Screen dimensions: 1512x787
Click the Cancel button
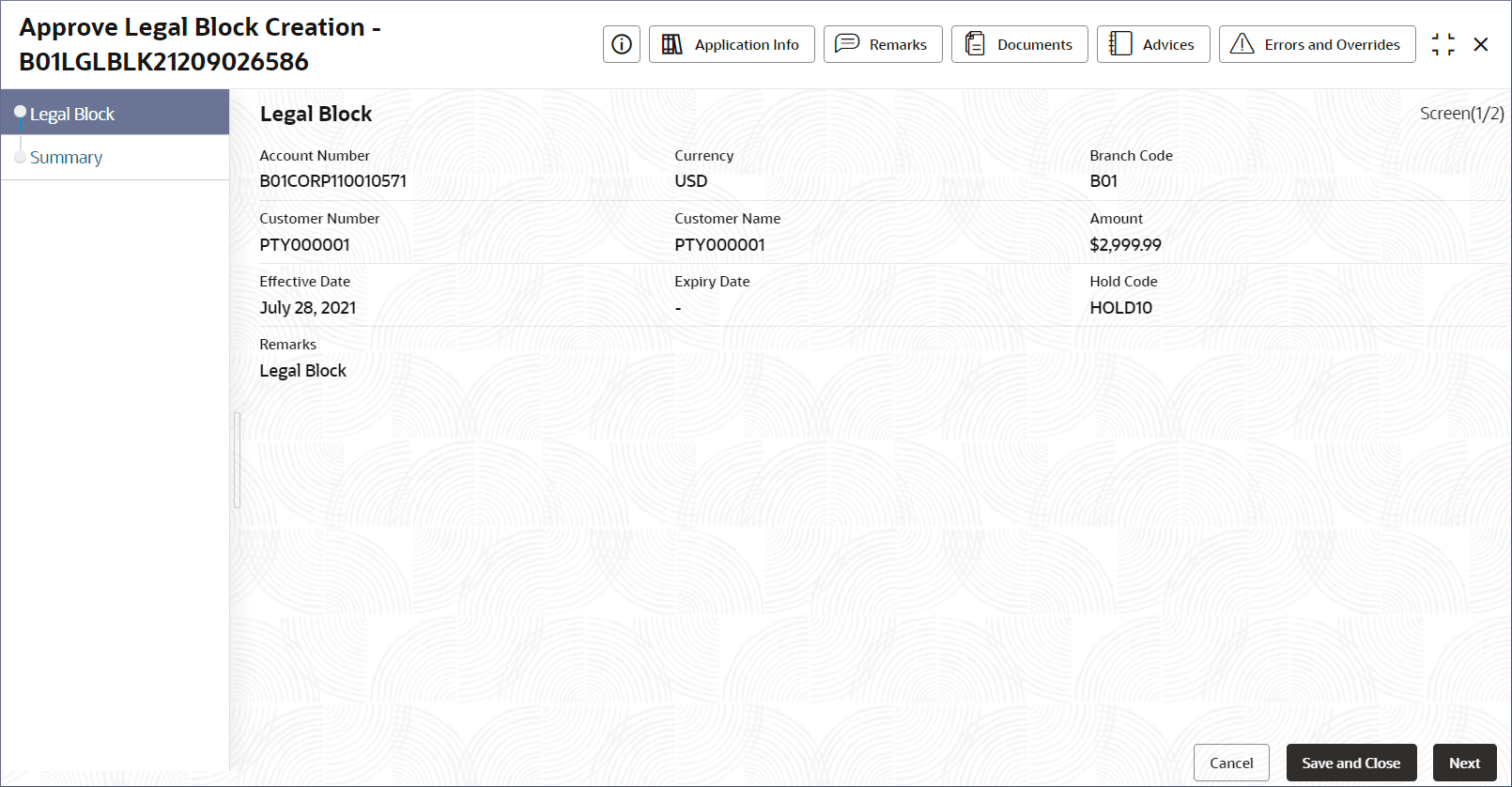pos(1231,763)
